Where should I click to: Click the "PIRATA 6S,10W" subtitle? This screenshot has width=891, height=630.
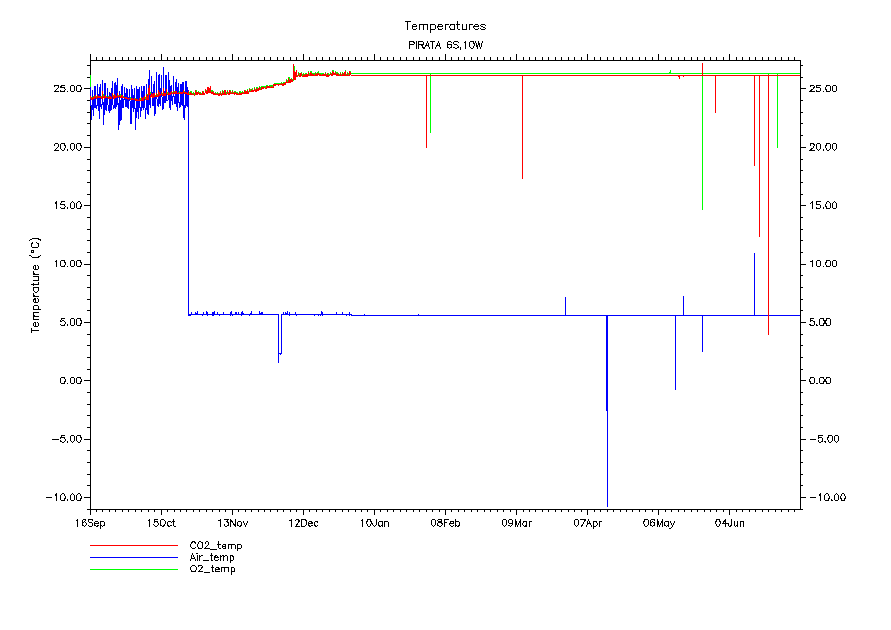point(445,46)
